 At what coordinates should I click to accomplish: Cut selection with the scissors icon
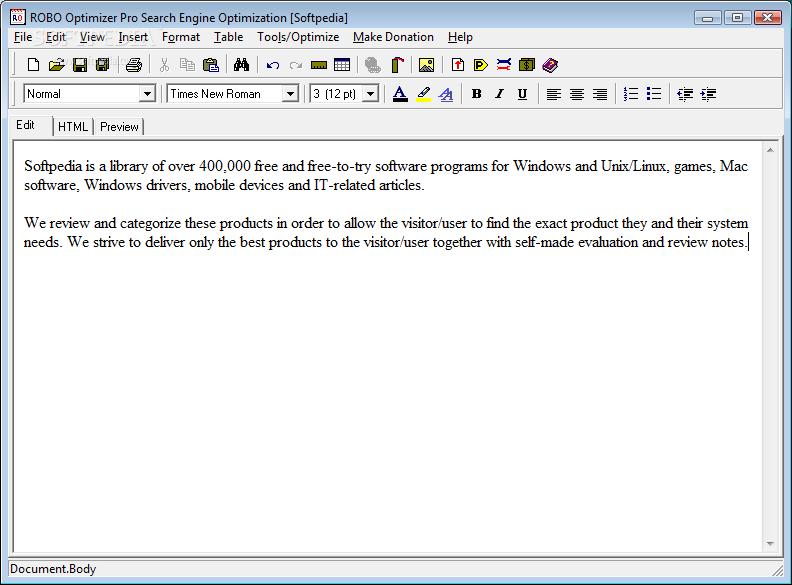coord(164,65)
